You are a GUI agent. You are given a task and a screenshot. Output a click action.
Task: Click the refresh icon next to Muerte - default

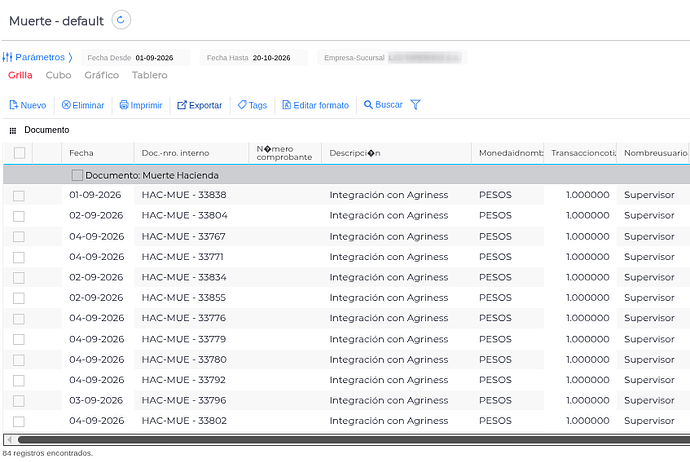coord(121,20)
